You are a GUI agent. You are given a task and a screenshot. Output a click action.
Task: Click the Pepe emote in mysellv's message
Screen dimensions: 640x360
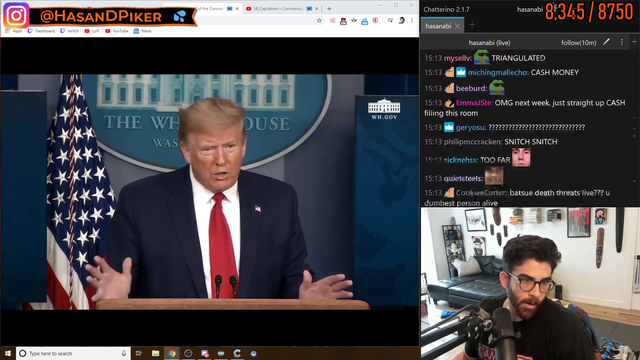tap(482, 57)
